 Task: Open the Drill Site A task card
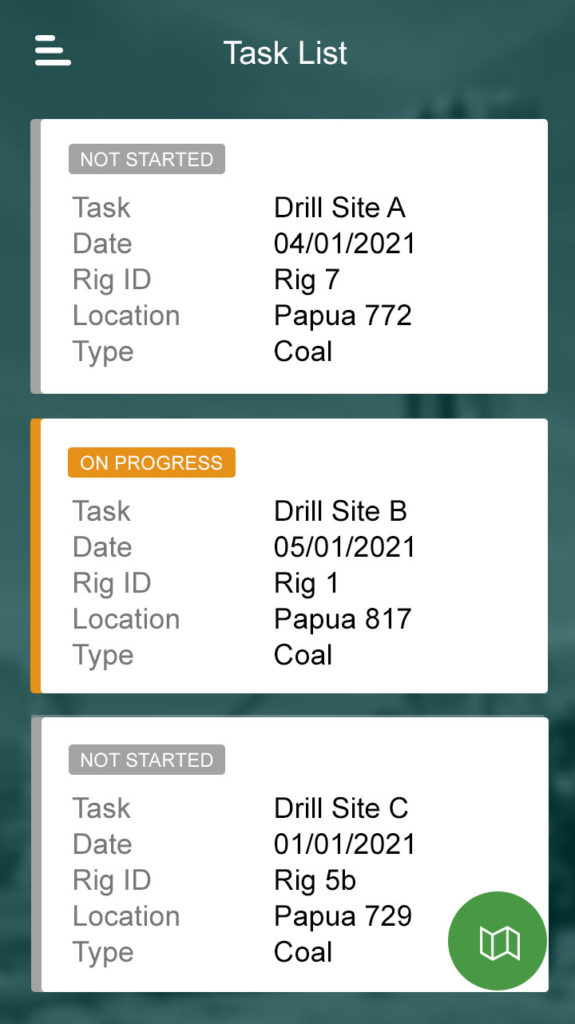pos(289,256)
